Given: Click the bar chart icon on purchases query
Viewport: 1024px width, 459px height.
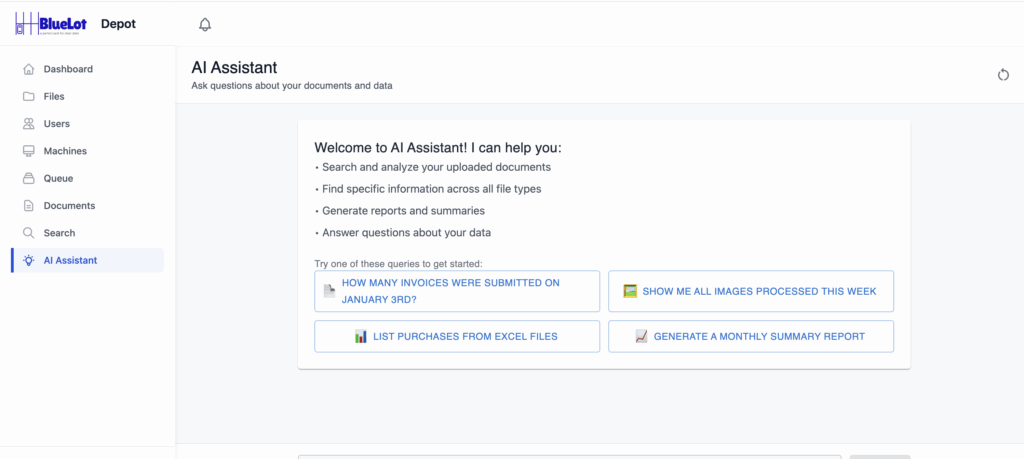Looking at the screenshot, I should pos(361,336).
